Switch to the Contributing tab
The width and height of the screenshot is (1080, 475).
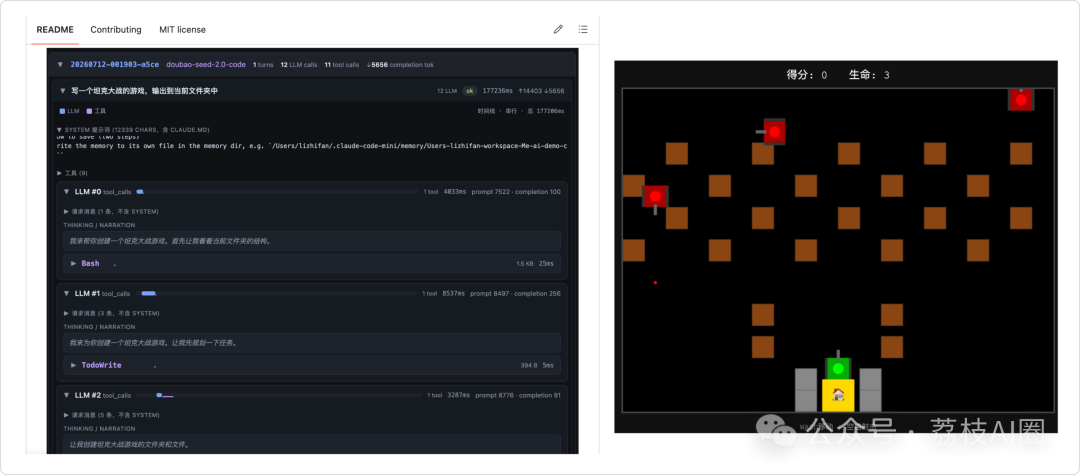tap(116, 30)
